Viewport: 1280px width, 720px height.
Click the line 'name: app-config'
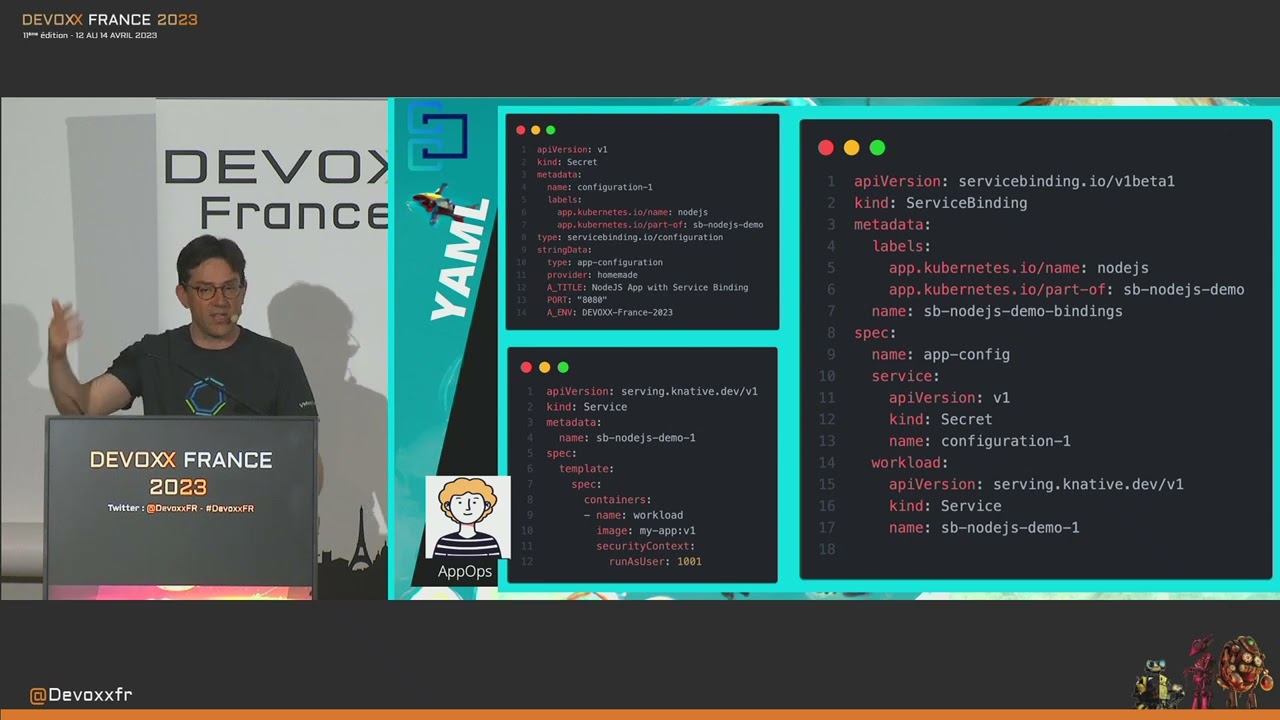(940, 354)
